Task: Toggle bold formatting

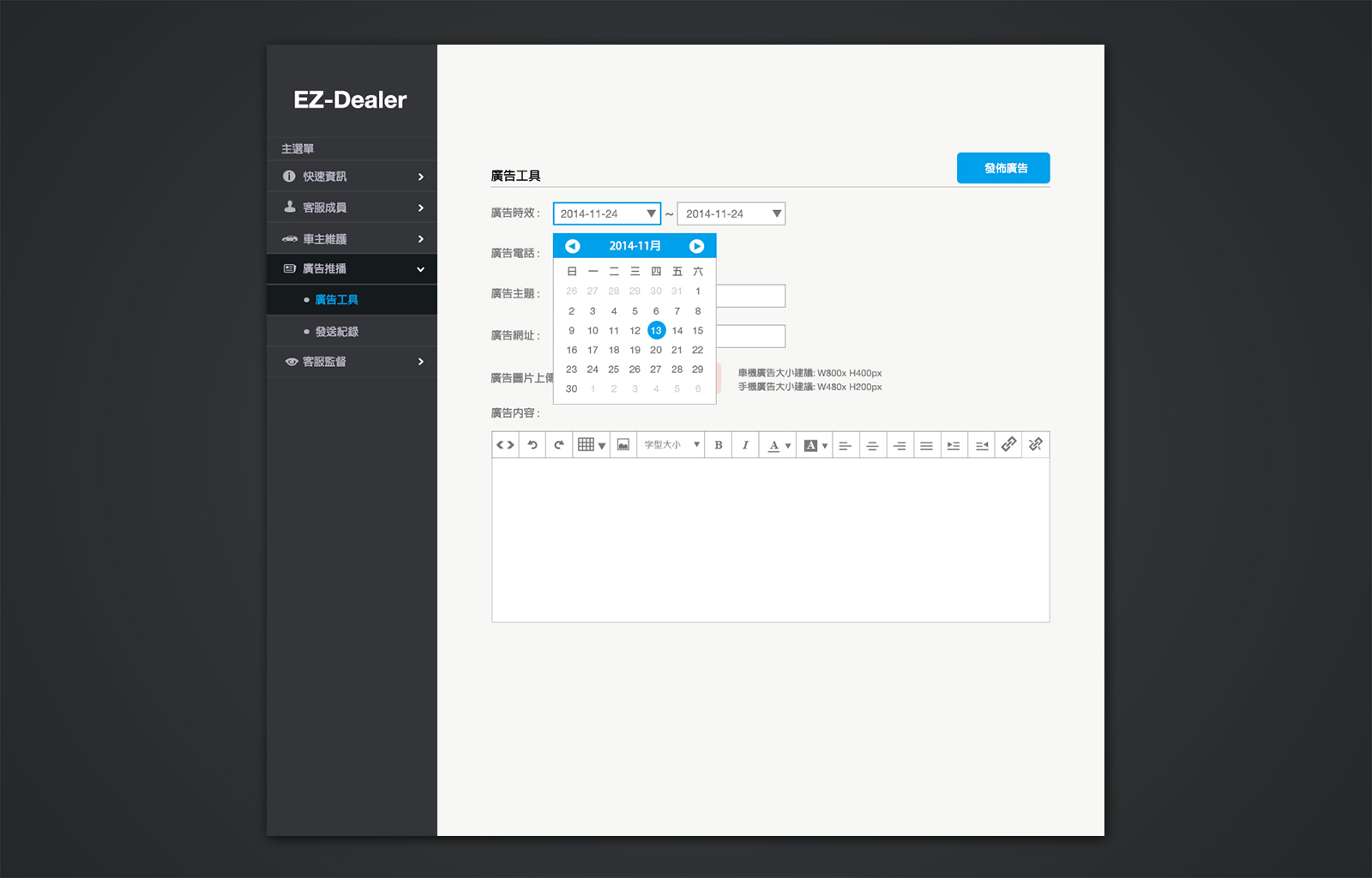Action: [719, 445]
